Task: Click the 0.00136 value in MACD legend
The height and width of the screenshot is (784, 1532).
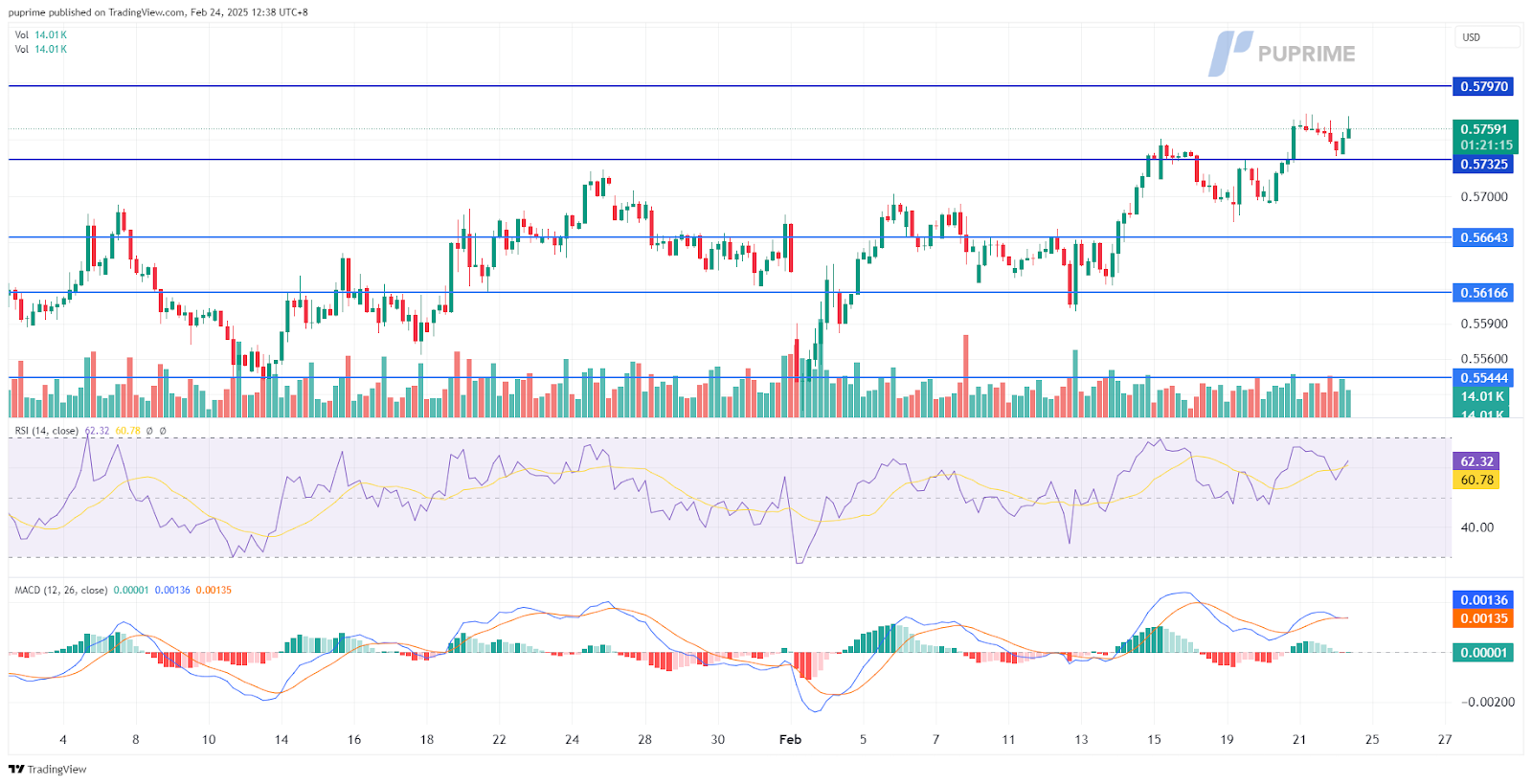Action: pyautogui.click(x=172, y=590)
